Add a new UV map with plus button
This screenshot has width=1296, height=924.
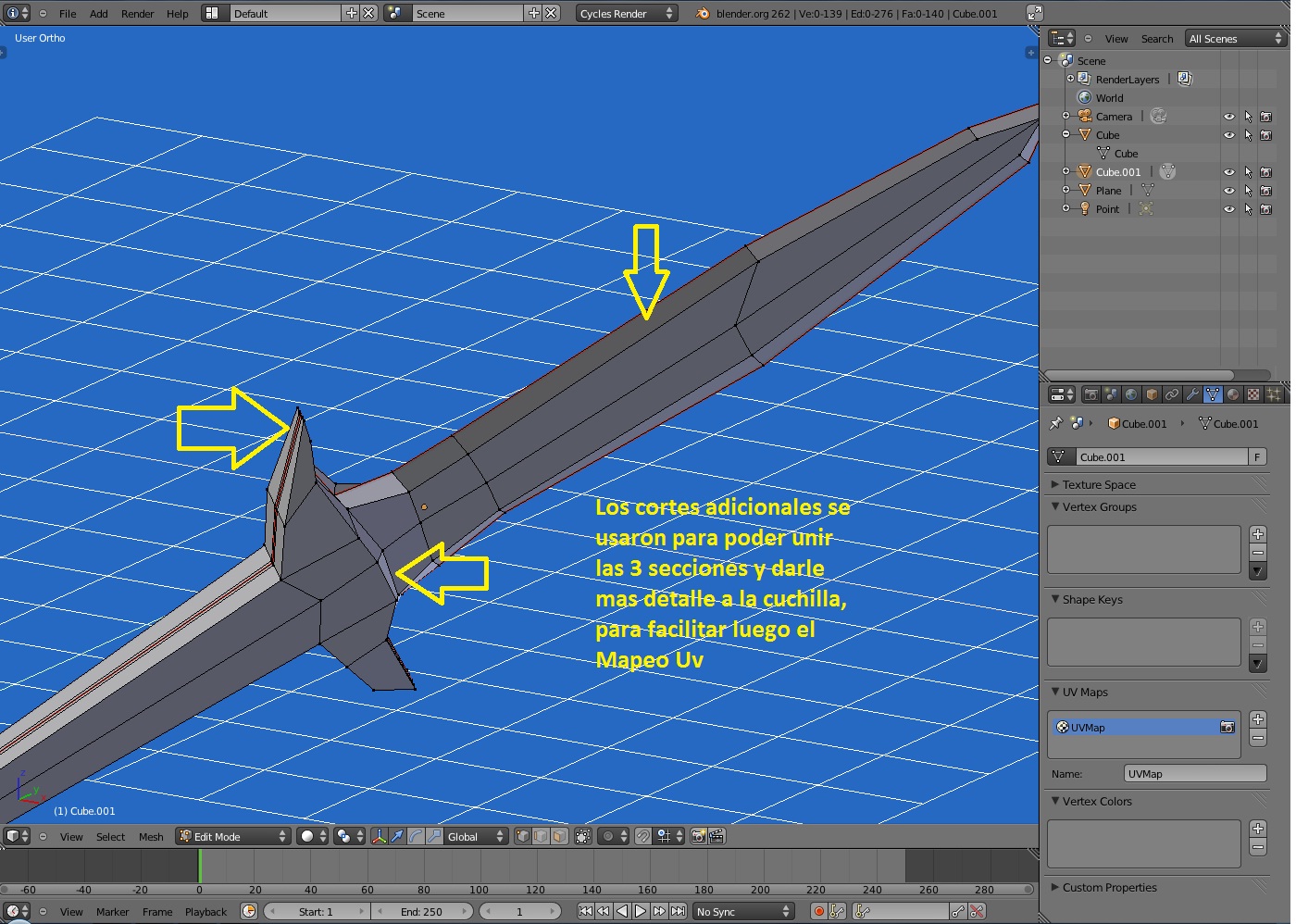[1258, 719]
